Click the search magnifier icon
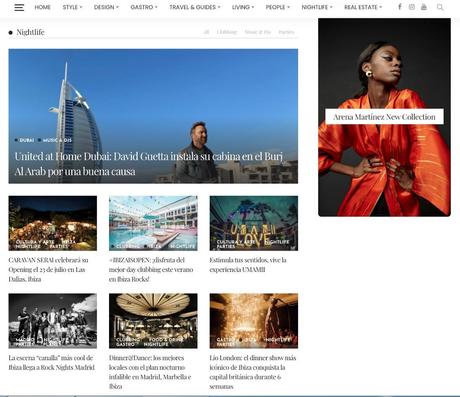The image size is (460, 397). [440, 7]
